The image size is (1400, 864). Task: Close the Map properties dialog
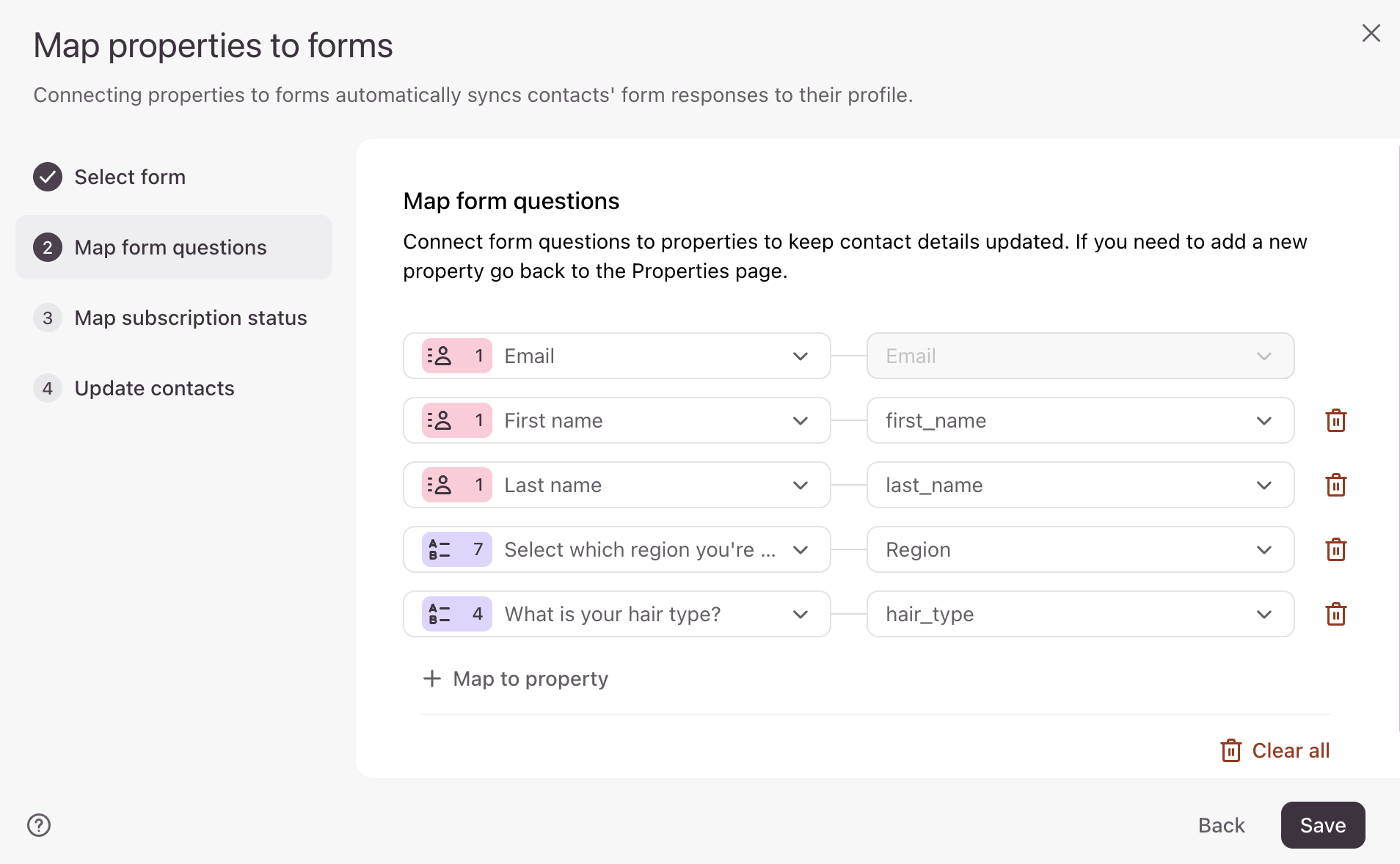1371,33
